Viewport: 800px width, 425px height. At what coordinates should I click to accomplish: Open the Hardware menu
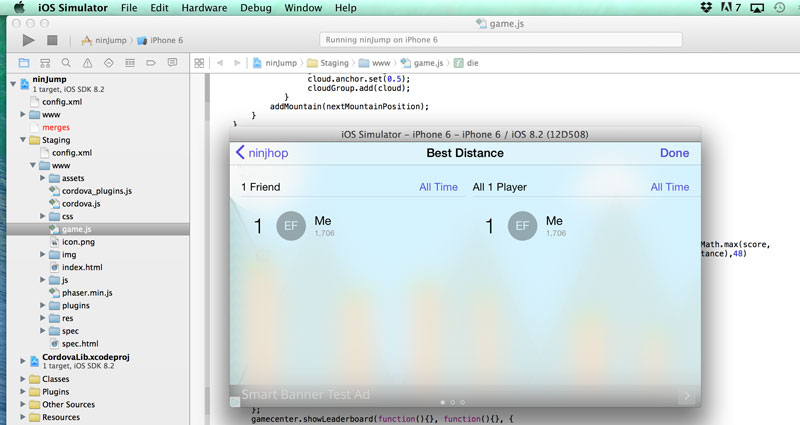point(203,8)
